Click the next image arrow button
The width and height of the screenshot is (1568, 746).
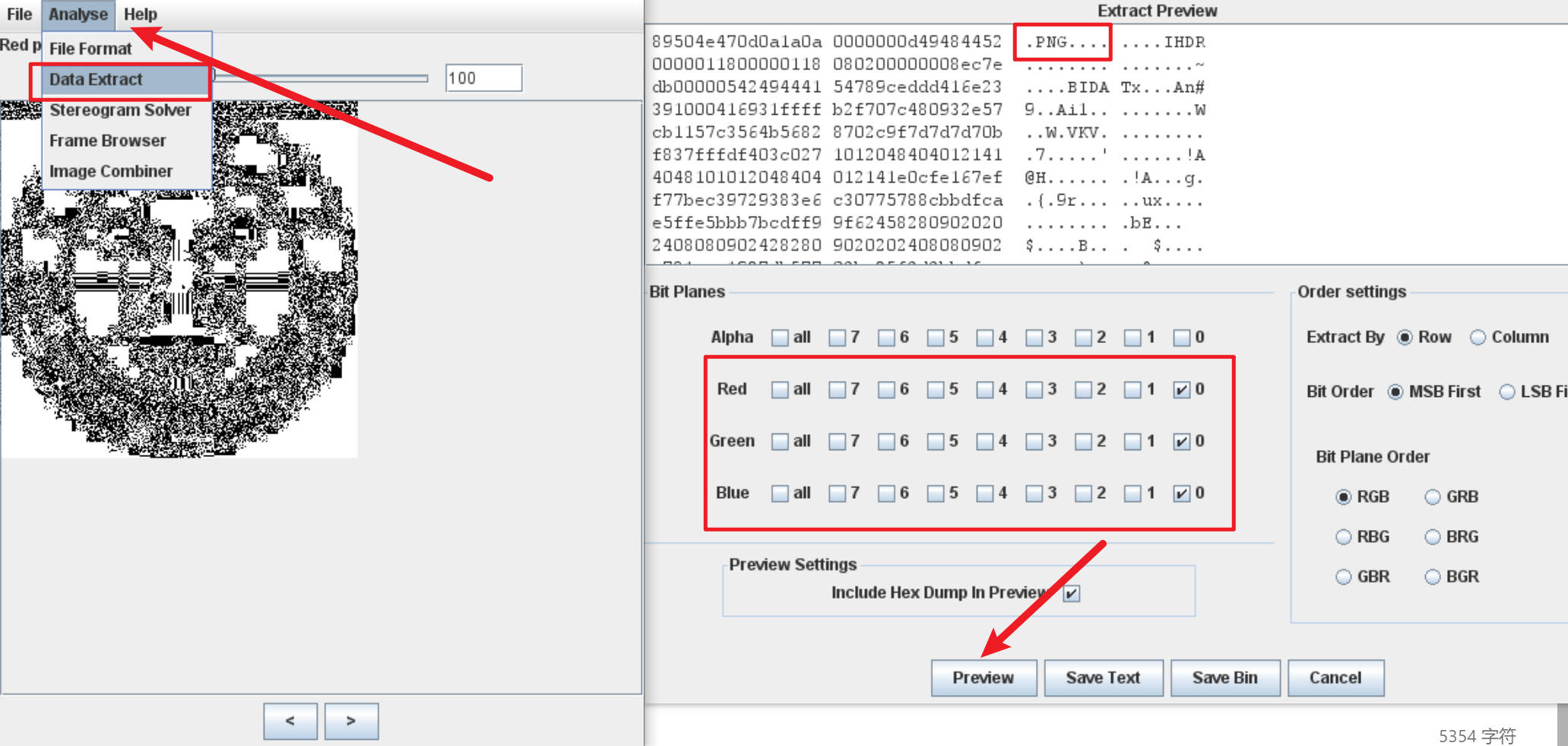click(x=351, y=721)
